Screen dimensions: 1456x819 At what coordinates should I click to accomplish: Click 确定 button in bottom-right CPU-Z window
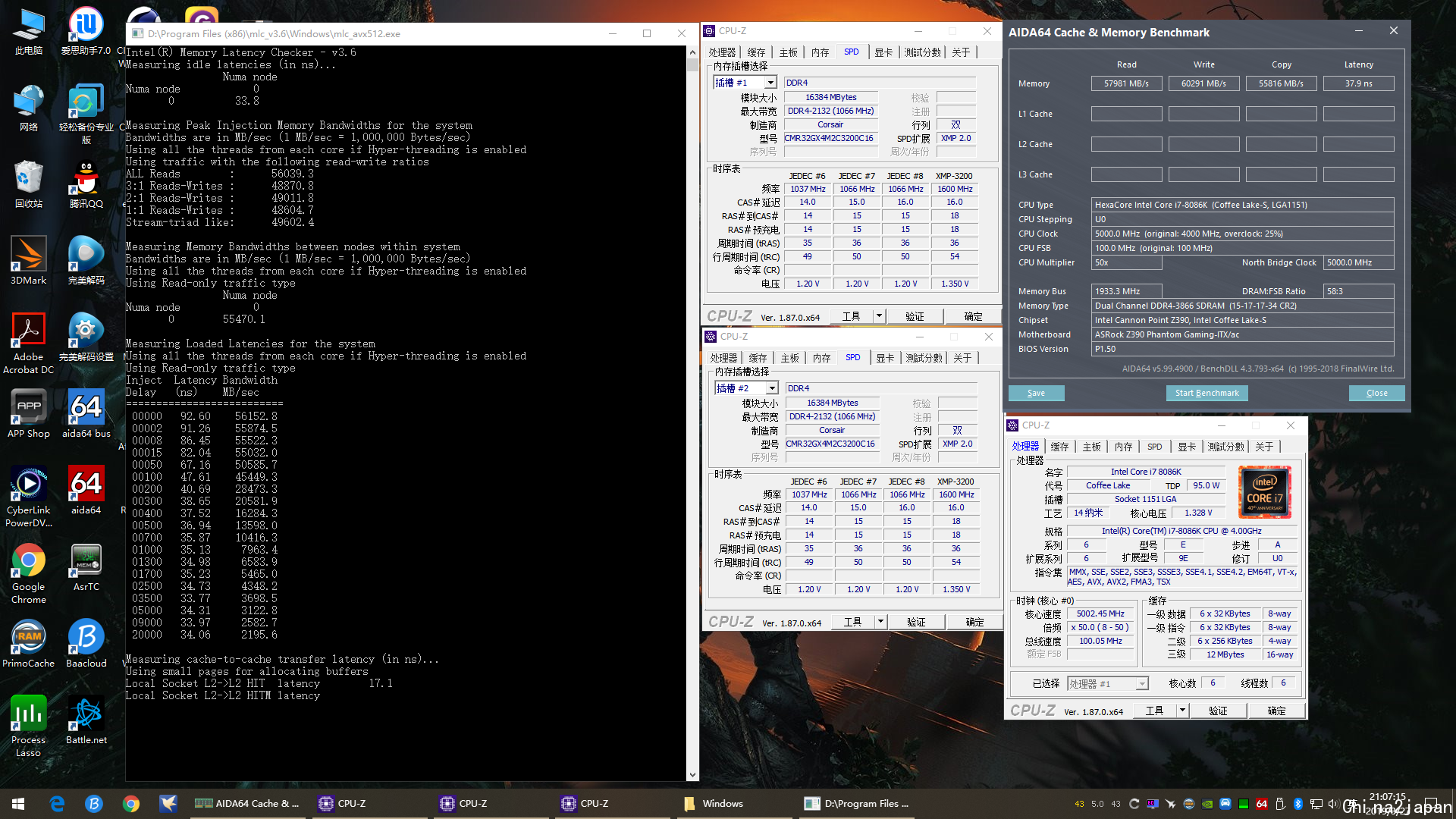pyautogui.click(x=1276, y=711)
